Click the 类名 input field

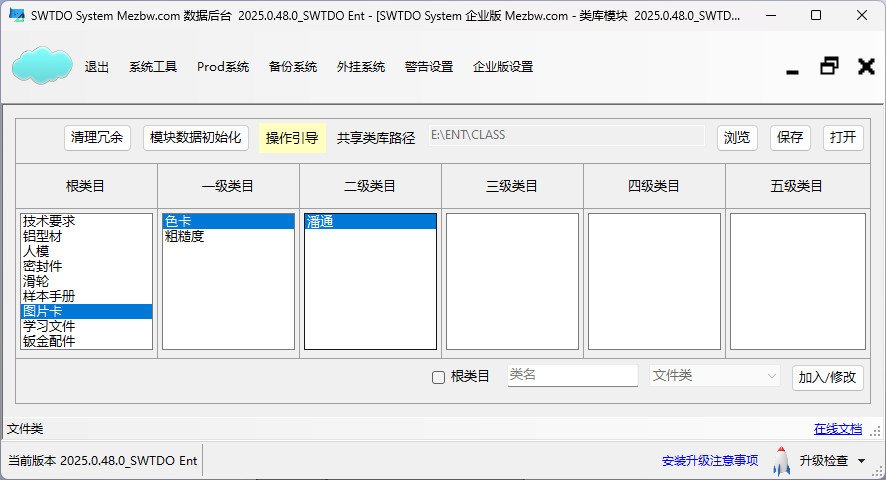572,376
